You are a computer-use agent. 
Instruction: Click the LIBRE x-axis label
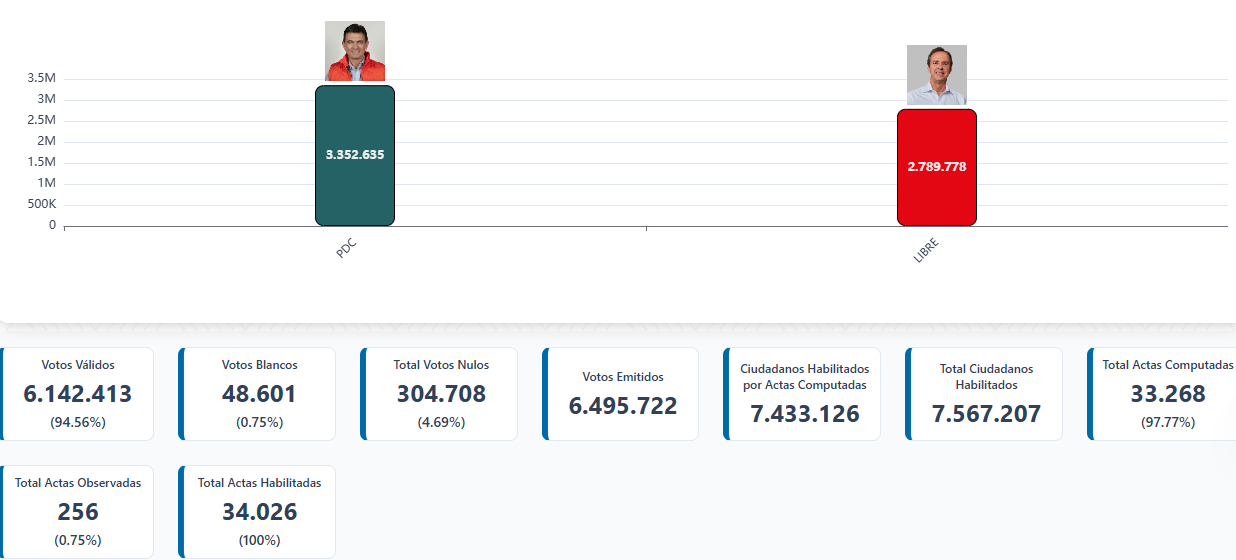[927, 250]
